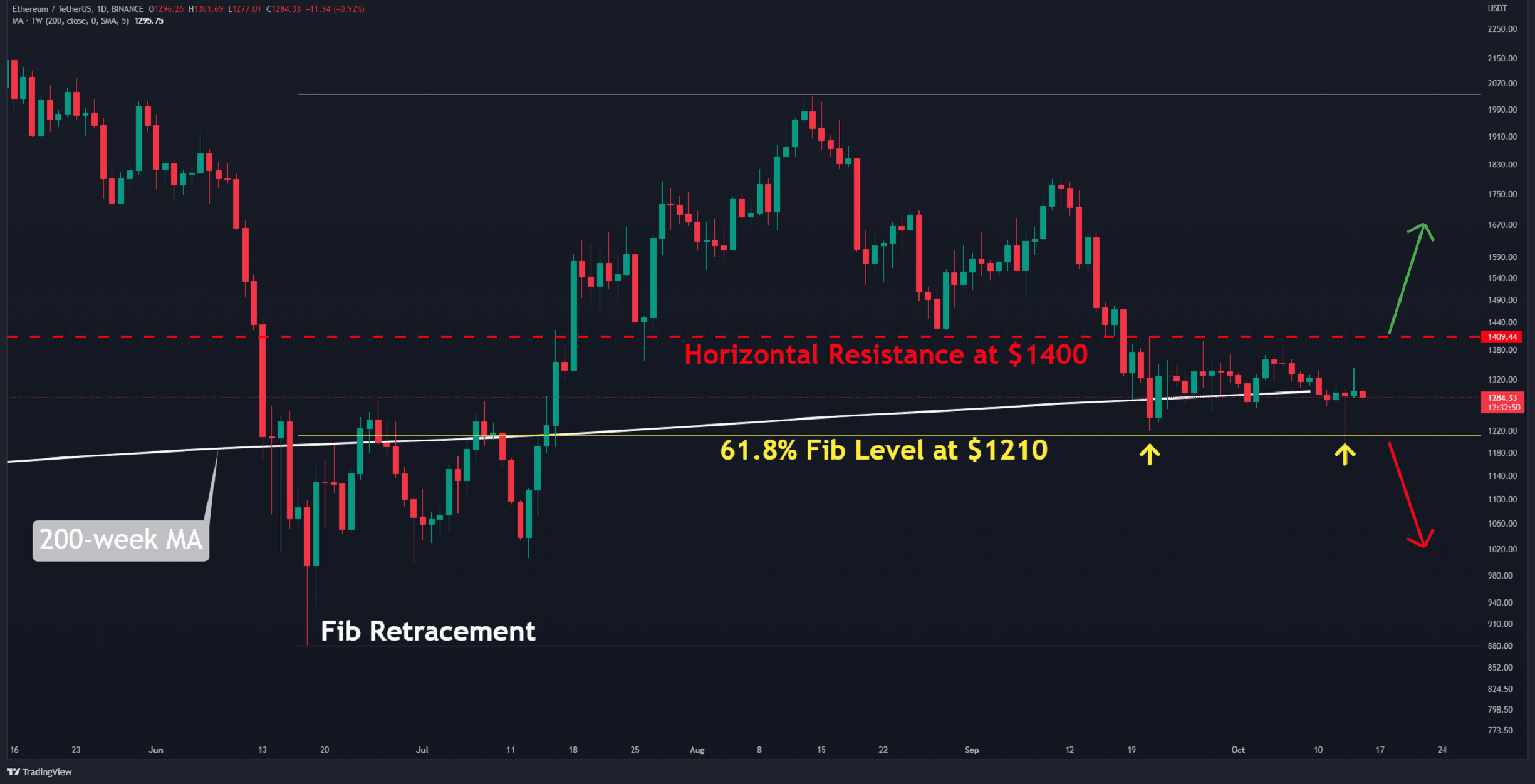This screenshot has height=784, width=1535.
Task: Click the 'Jul' date label on the time axis
Action: click(x=422, y=750)
